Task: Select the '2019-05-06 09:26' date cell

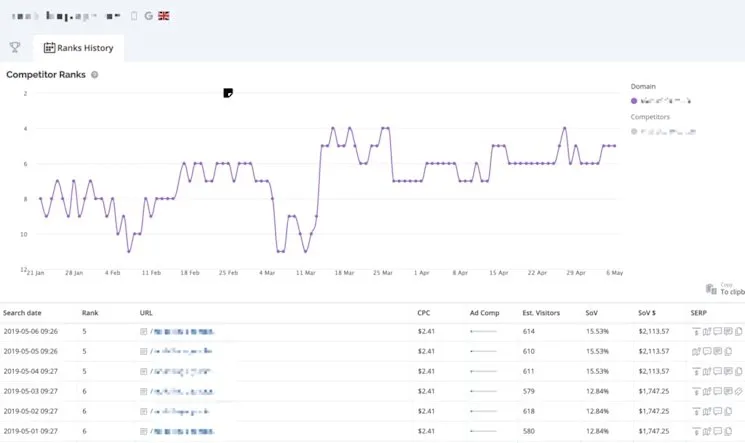Action: tap(30, 331)
